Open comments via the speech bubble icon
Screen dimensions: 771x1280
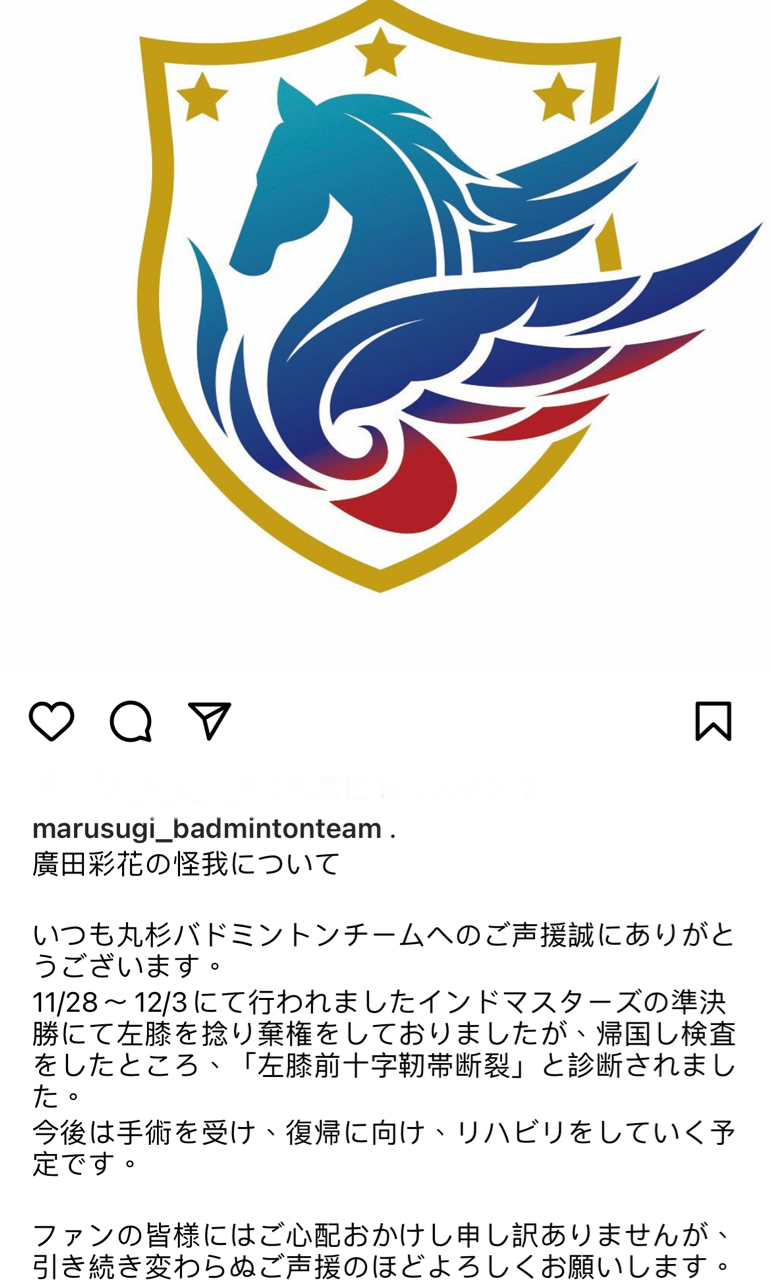pyautogui.click(x=130, y=721)
